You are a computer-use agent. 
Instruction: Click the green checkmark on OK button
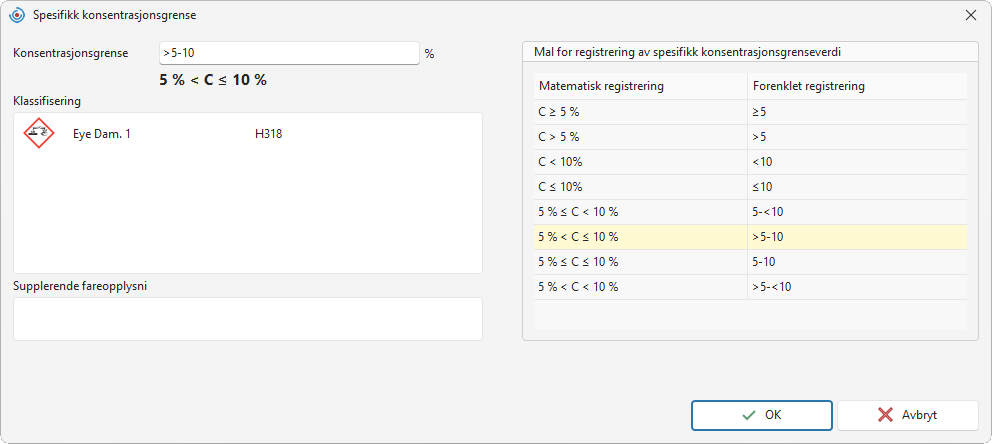pos(748,415)
